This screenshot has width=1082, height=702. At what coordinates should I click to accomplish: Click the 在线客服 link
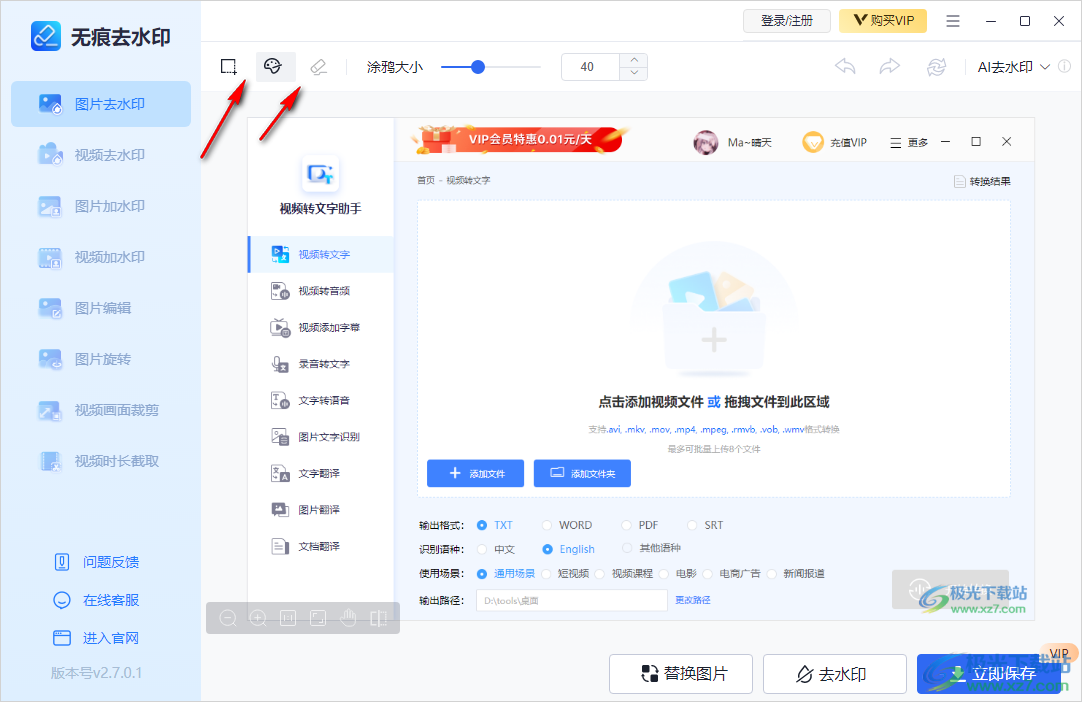97,600
